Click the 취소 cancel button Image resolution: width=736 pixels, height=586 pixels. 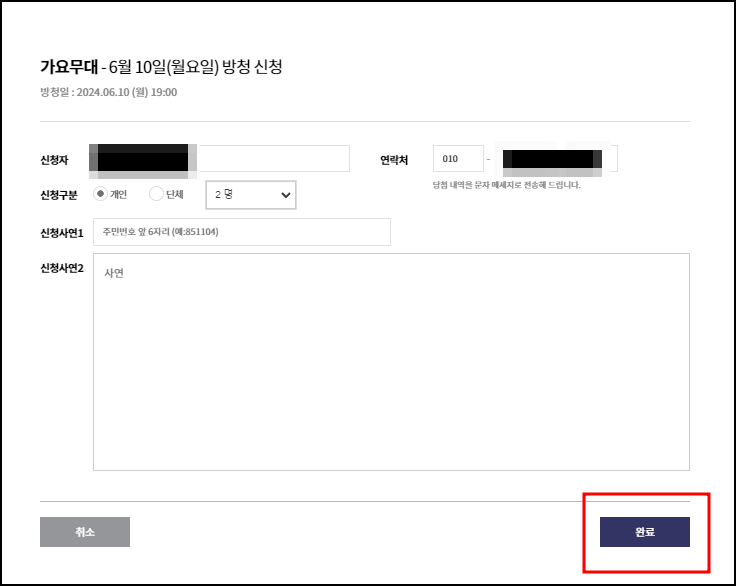(x=85, y=532)
